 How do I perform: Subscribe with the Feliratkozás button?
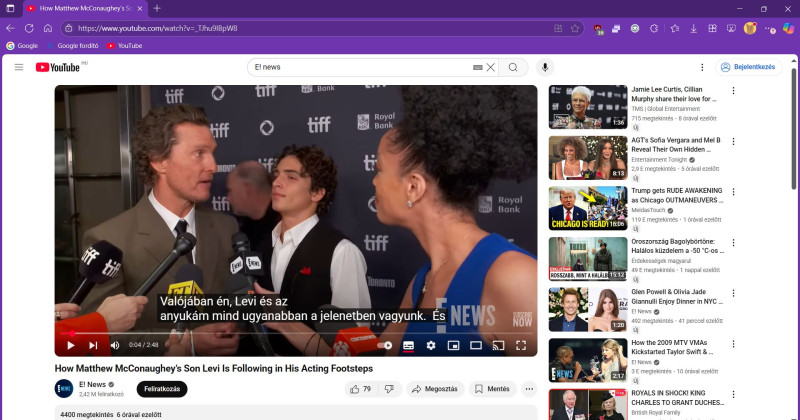click(x=162, y=389)
